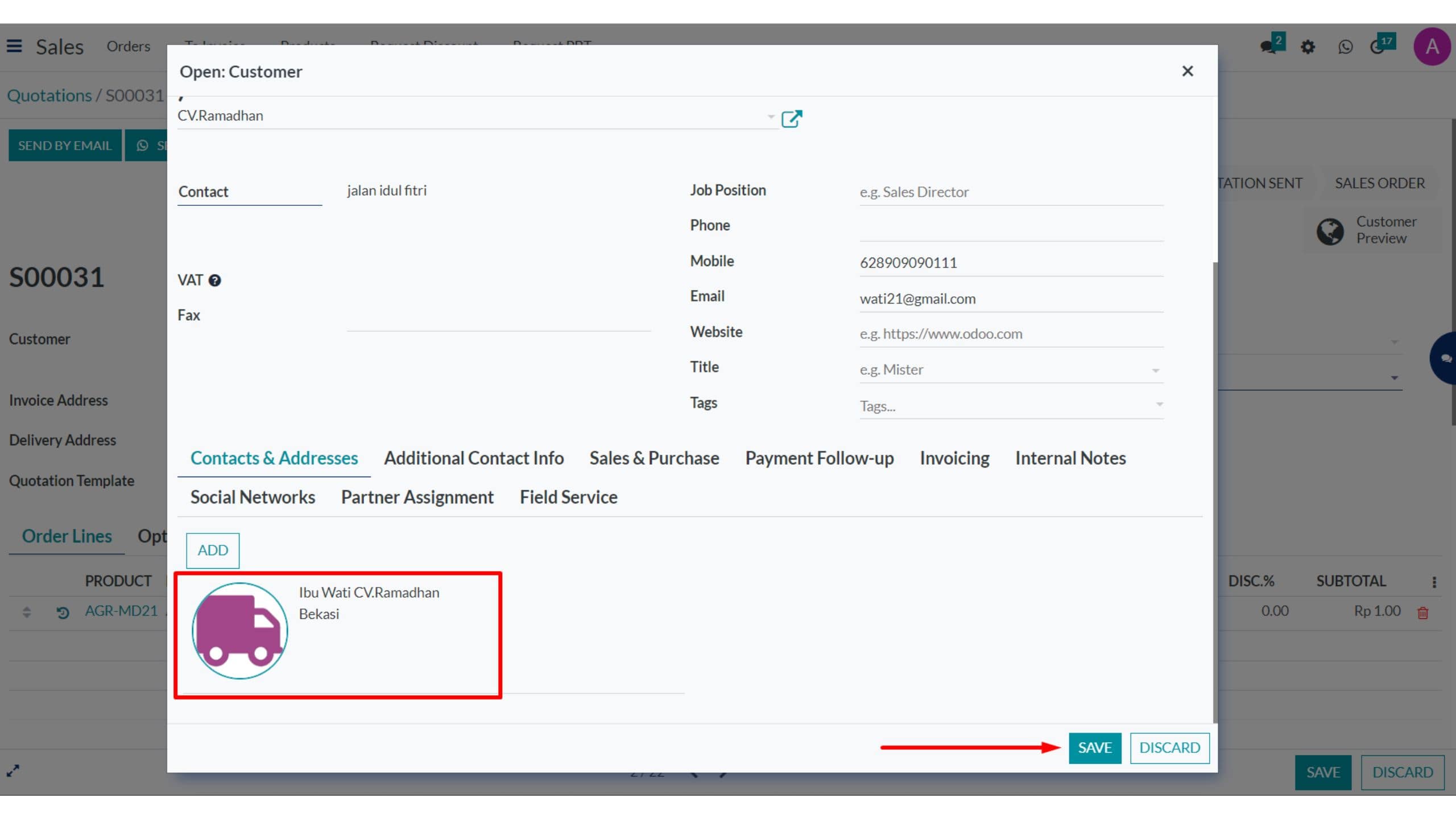The width and height of the screenshot is (1456, 819).
Task: Grab the AGR-MD21 row reorder handle
Action: (27, 612)
